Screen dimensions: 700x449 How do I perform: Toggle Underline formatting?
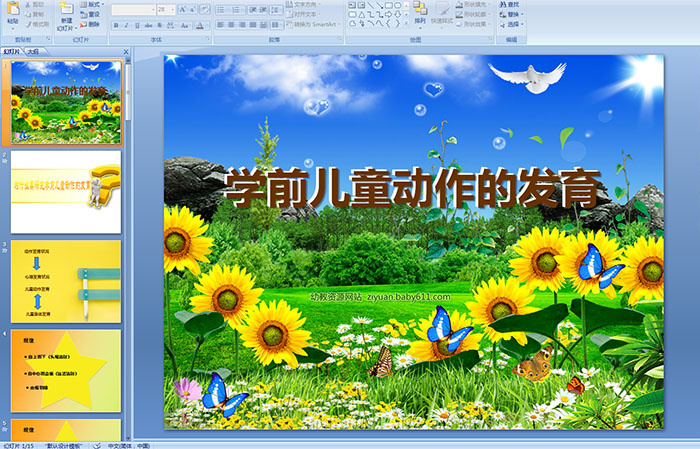click(x=137, y=25)
